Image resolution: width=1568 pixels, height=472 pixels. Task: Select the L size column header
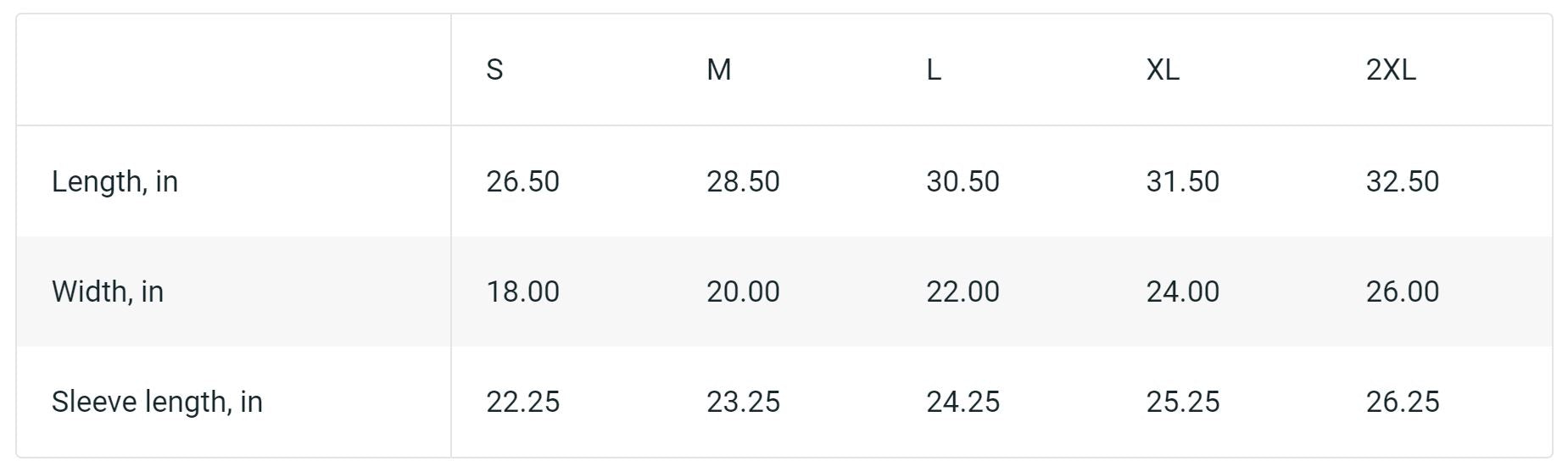(933, 69)
